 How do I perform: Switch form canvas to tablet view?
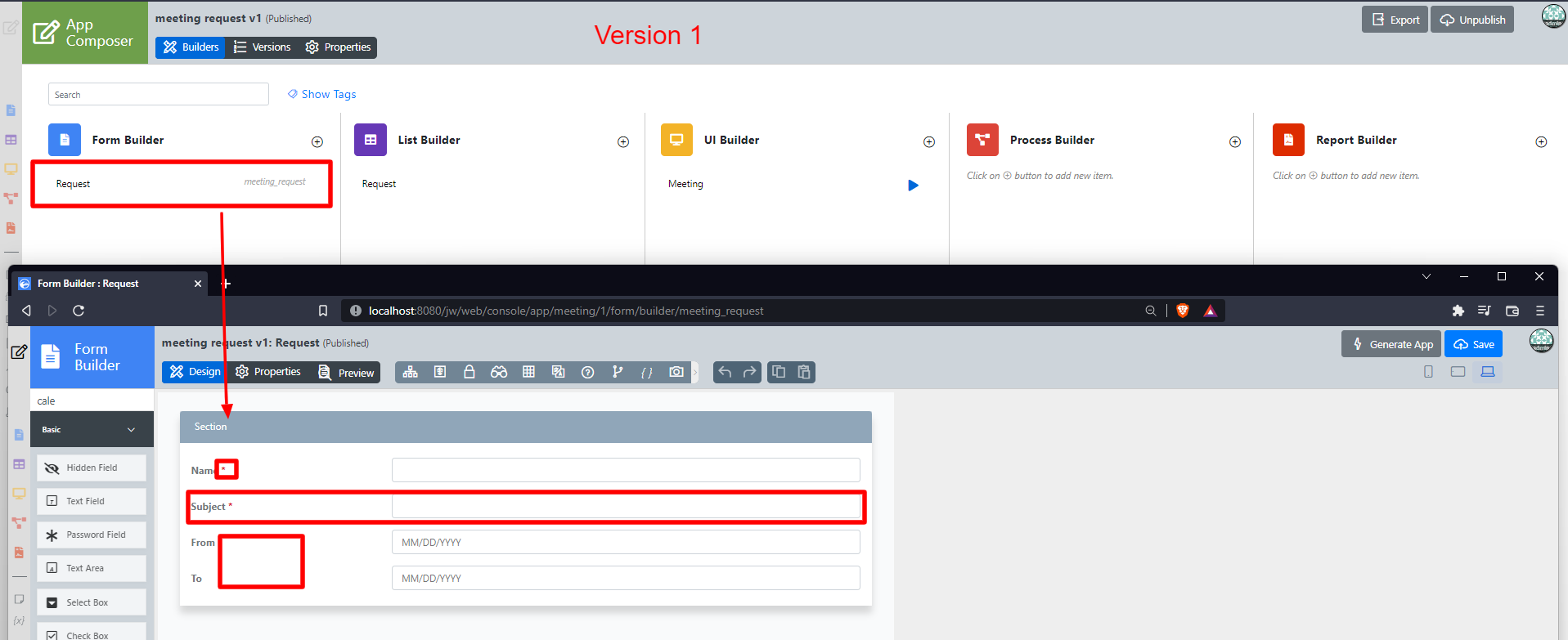[1458, 372]
